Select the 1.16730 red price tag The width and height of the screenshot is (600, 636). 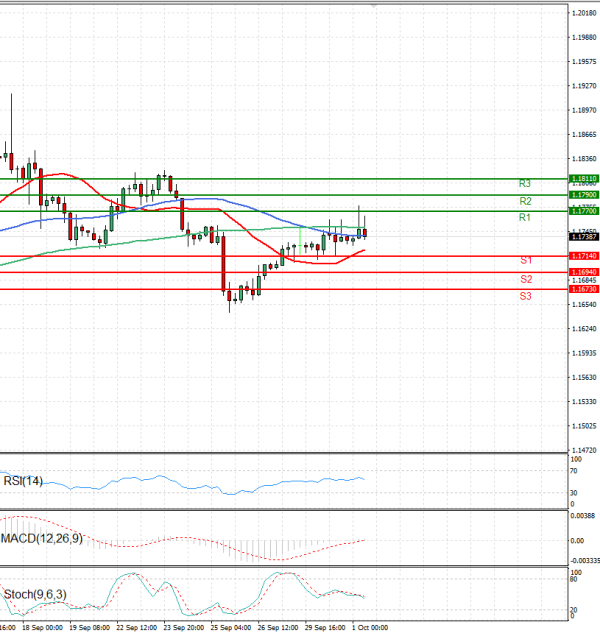(x=583, y=289)
